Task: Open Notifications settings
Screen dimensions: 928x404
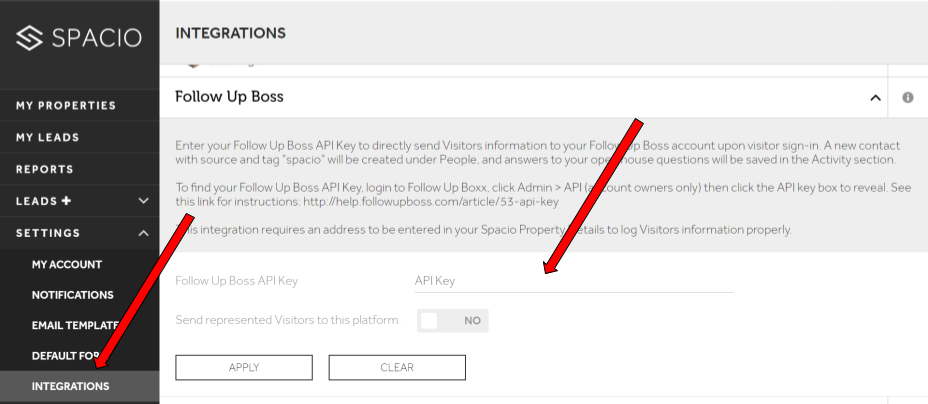Action: [79, 295]
